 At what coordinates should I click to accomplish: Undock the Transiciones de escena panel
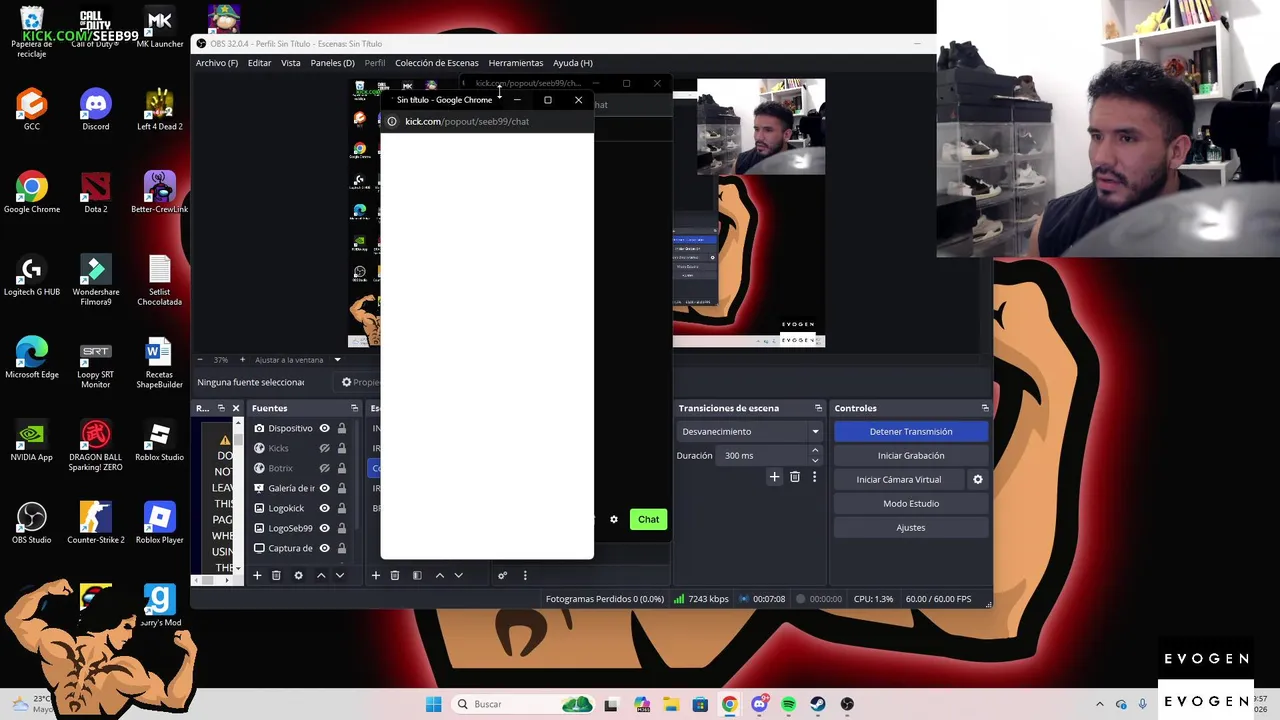818,408
